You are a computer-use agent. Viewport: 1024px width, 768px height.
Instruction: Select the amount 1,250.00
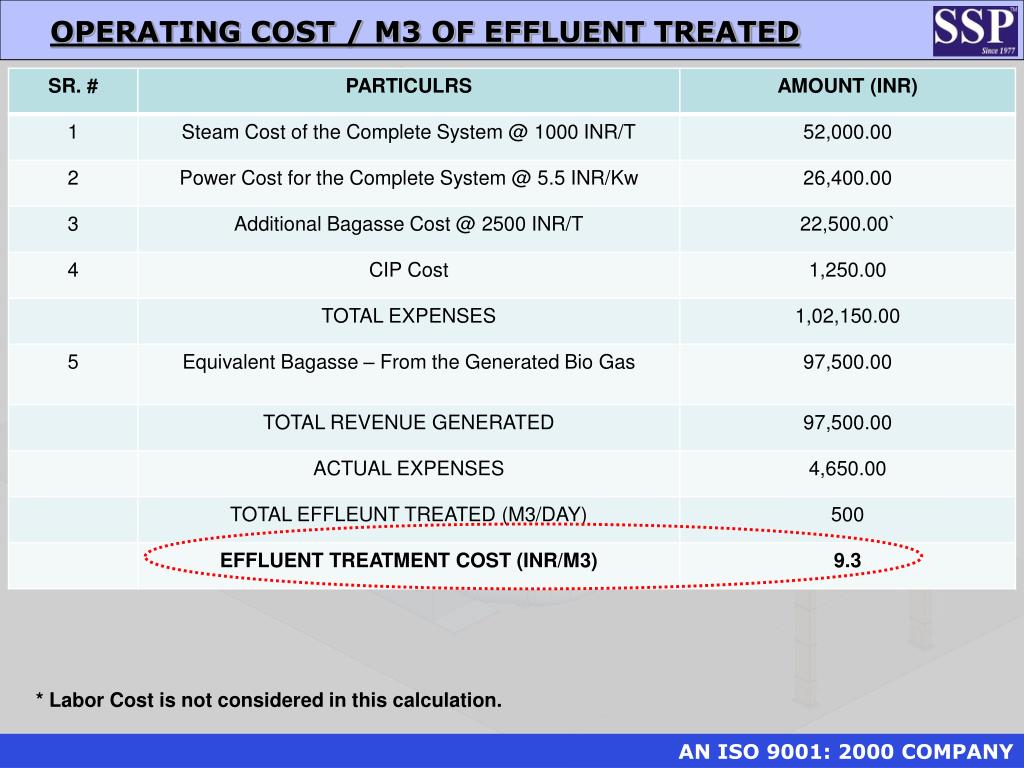[x=848, y=270]
